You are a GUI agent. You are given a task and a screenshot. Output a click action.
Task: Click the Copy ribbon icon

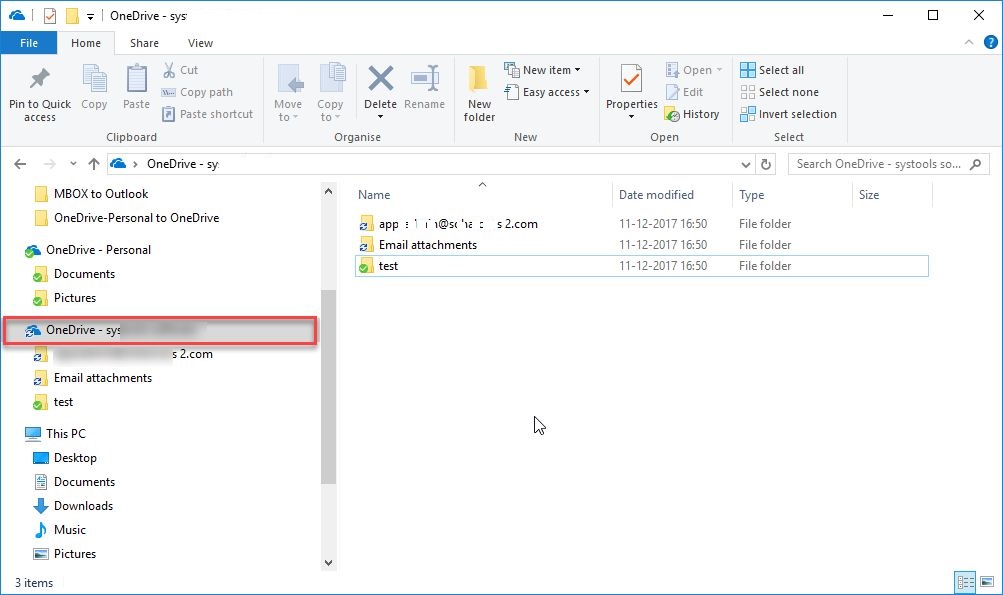[x=94, y=79]
